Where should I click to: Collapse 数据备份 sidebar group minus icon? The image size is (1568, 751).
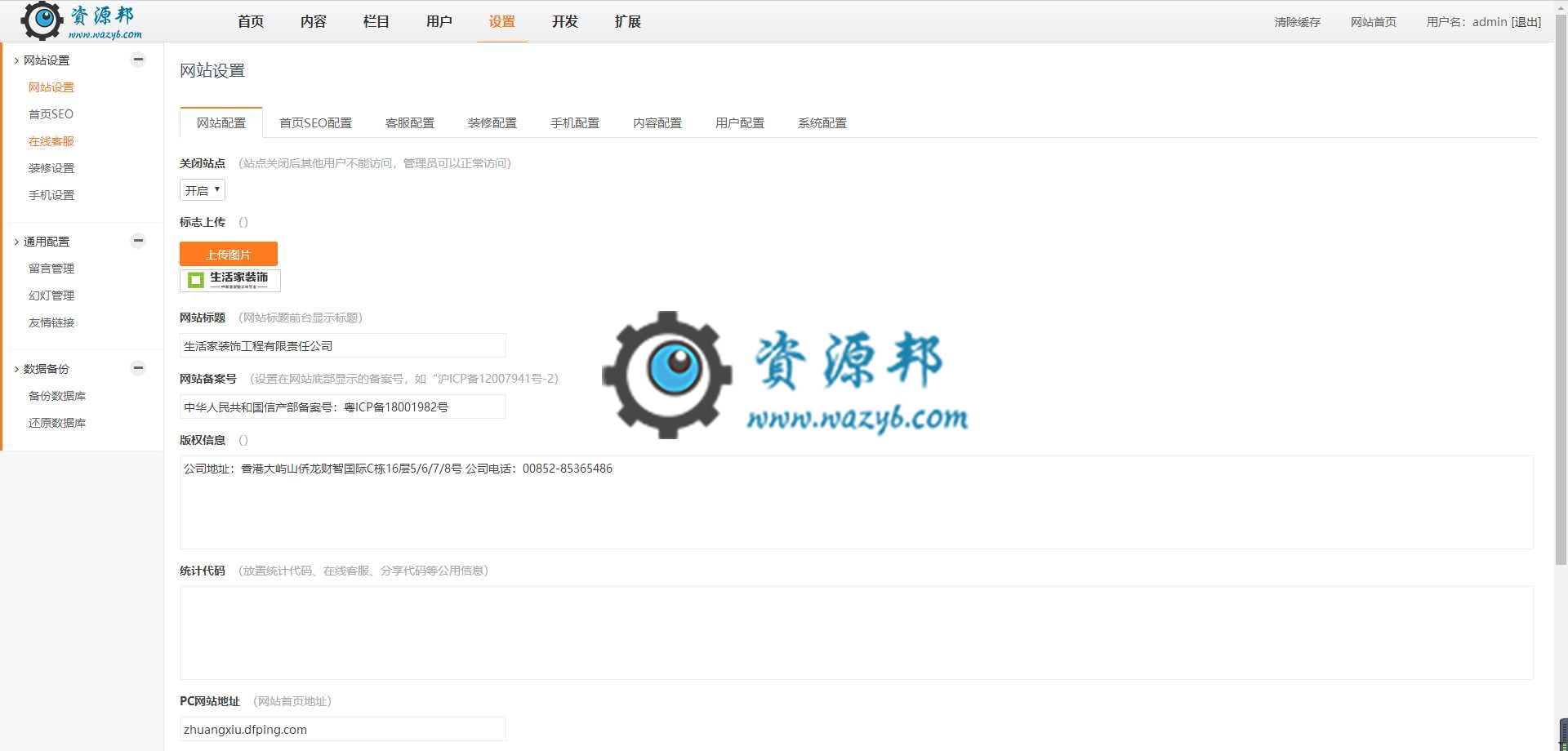coord(138,368)
